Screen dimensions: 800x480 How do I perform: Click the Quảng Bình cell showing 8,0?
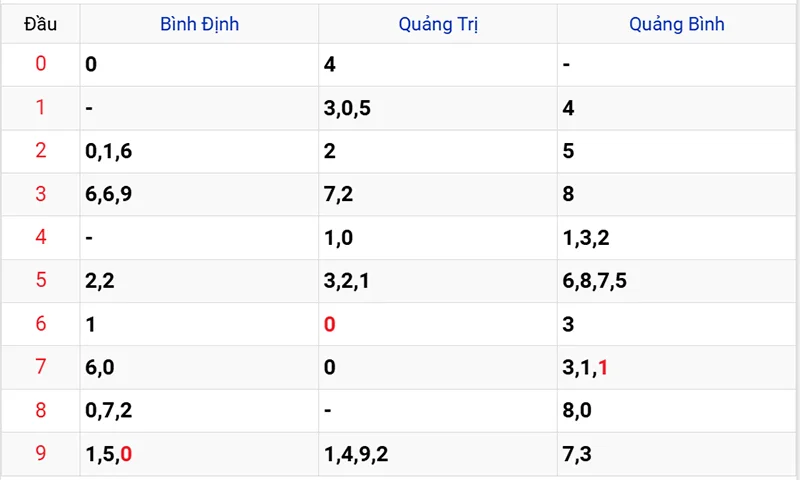tap(577, 410)
